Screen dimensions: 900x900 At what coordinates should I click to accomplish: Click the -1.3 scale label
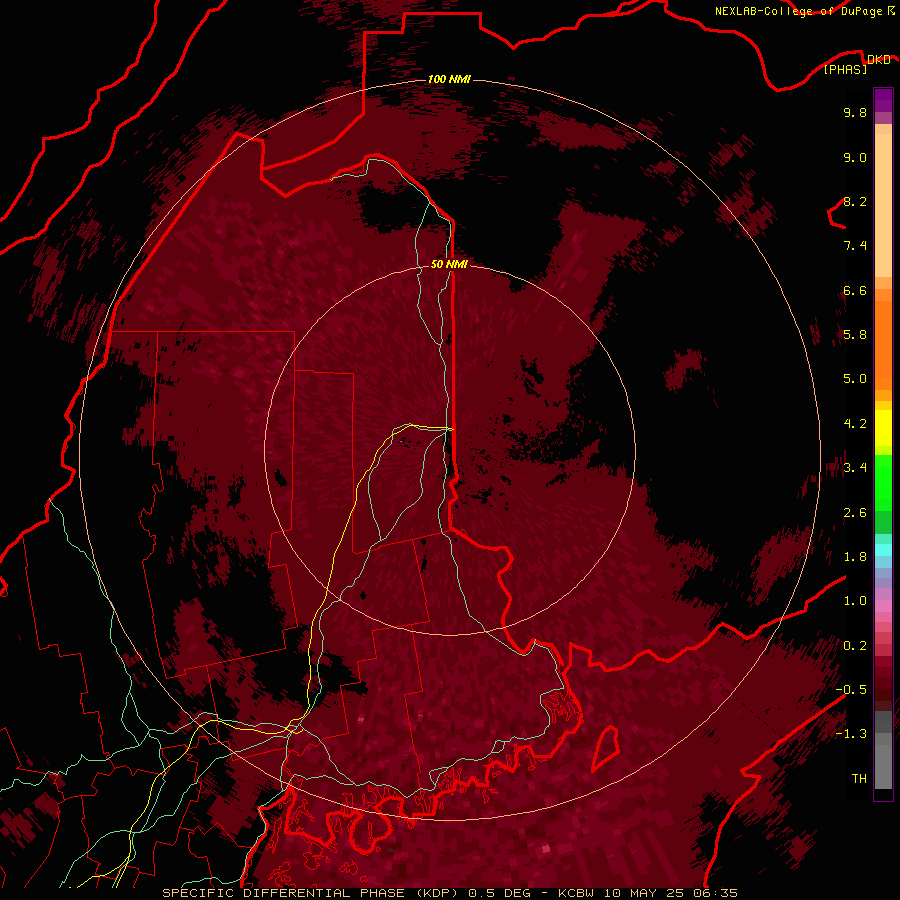tap(851, 734)
